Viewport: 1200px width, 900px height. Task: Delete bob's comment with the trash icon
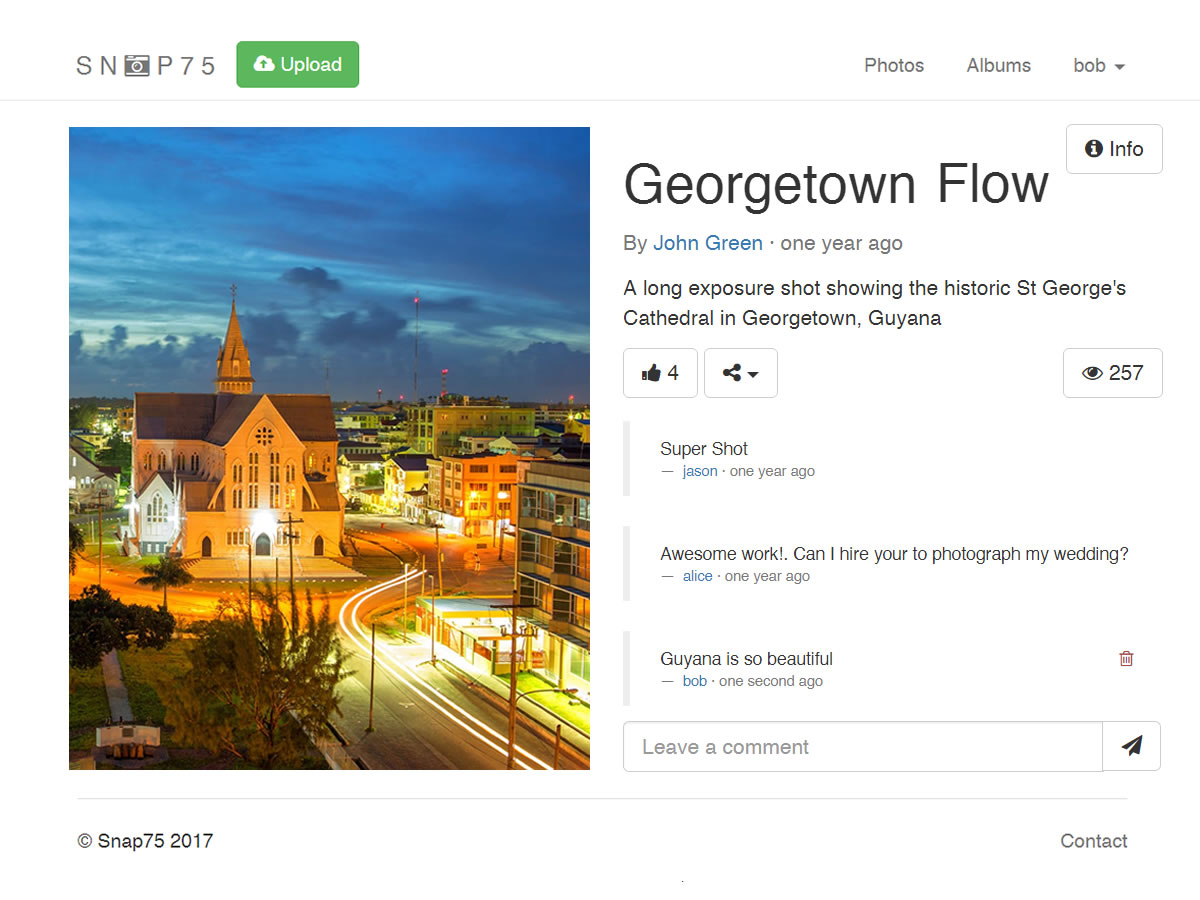tap(1126, 658)
